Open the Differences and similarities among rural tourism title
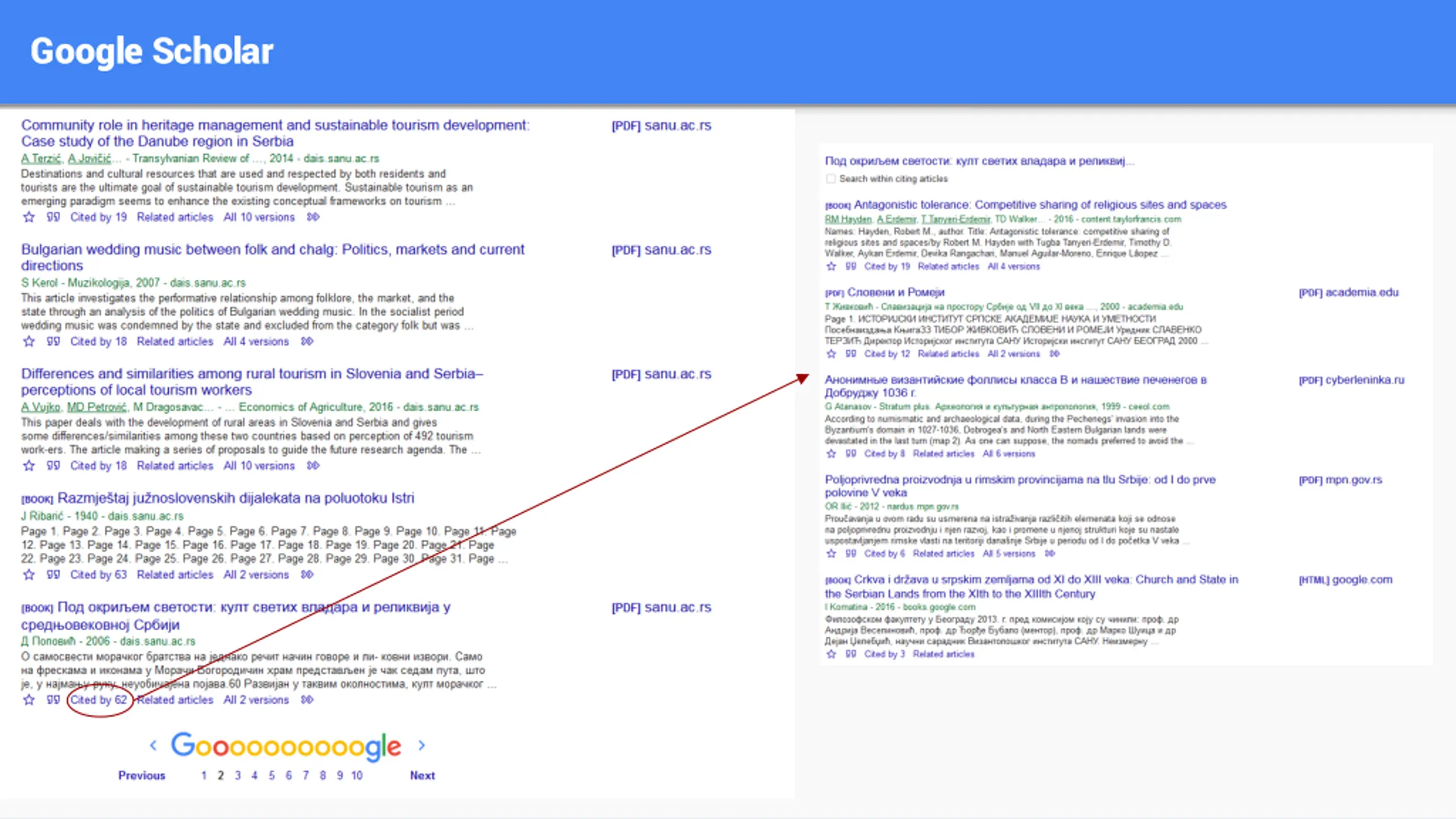 pyautogui.click(x=253, y=382)
